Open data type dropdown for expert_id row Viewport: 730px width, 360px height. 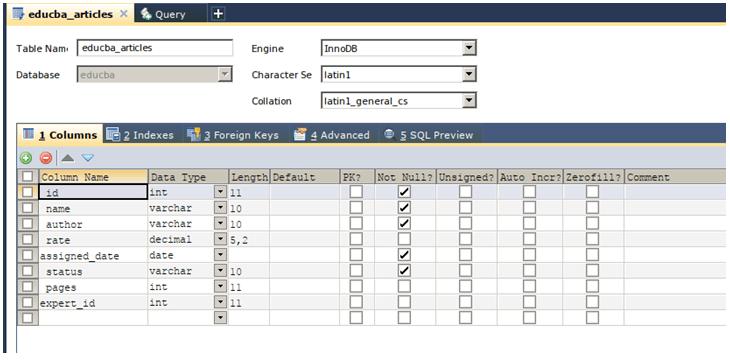point(220,303)
